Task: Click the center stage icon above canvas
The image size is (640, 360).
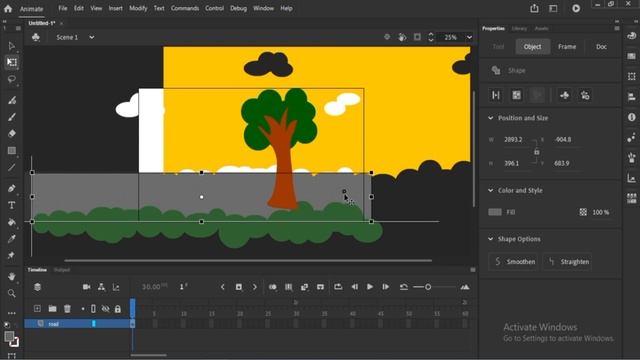Action: [387, 37]
